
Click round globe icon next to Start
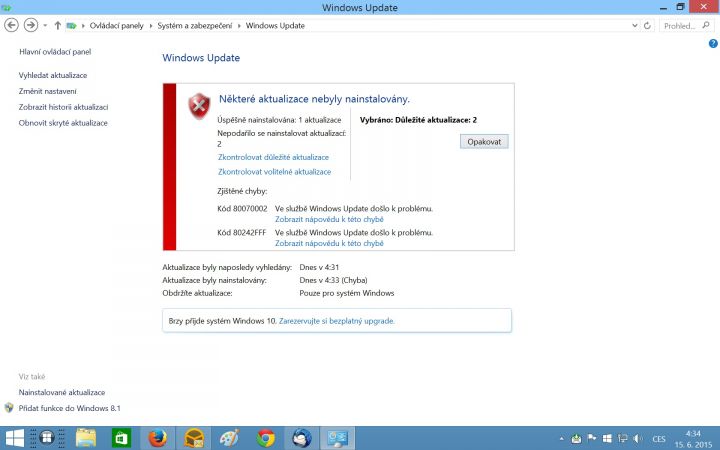coord(47,438)
